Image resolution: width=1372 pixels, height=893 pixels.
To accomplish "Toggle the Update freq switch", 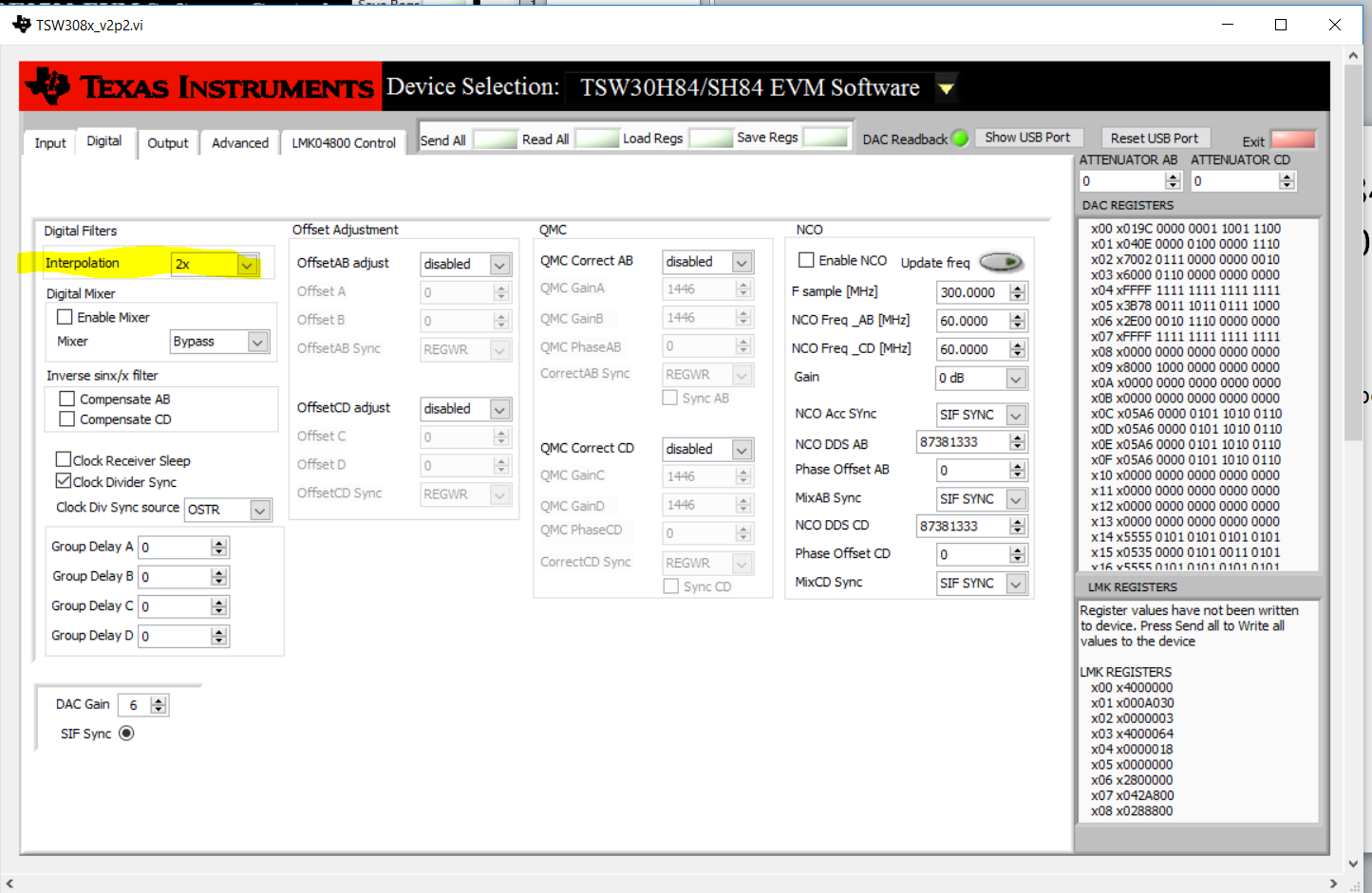I will [1001, 262].
